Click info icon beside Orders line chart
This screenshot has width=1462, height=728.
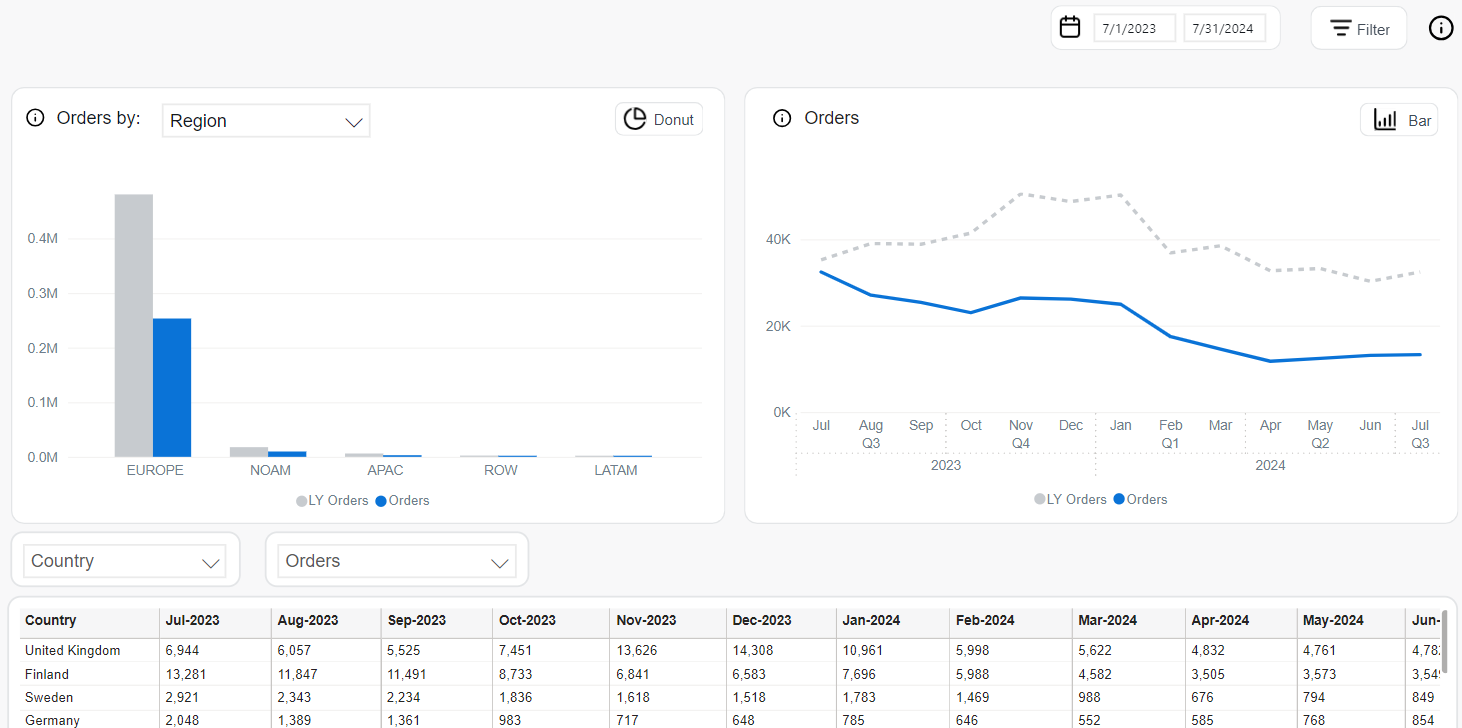pyautogui.click(x=782, y=118)
